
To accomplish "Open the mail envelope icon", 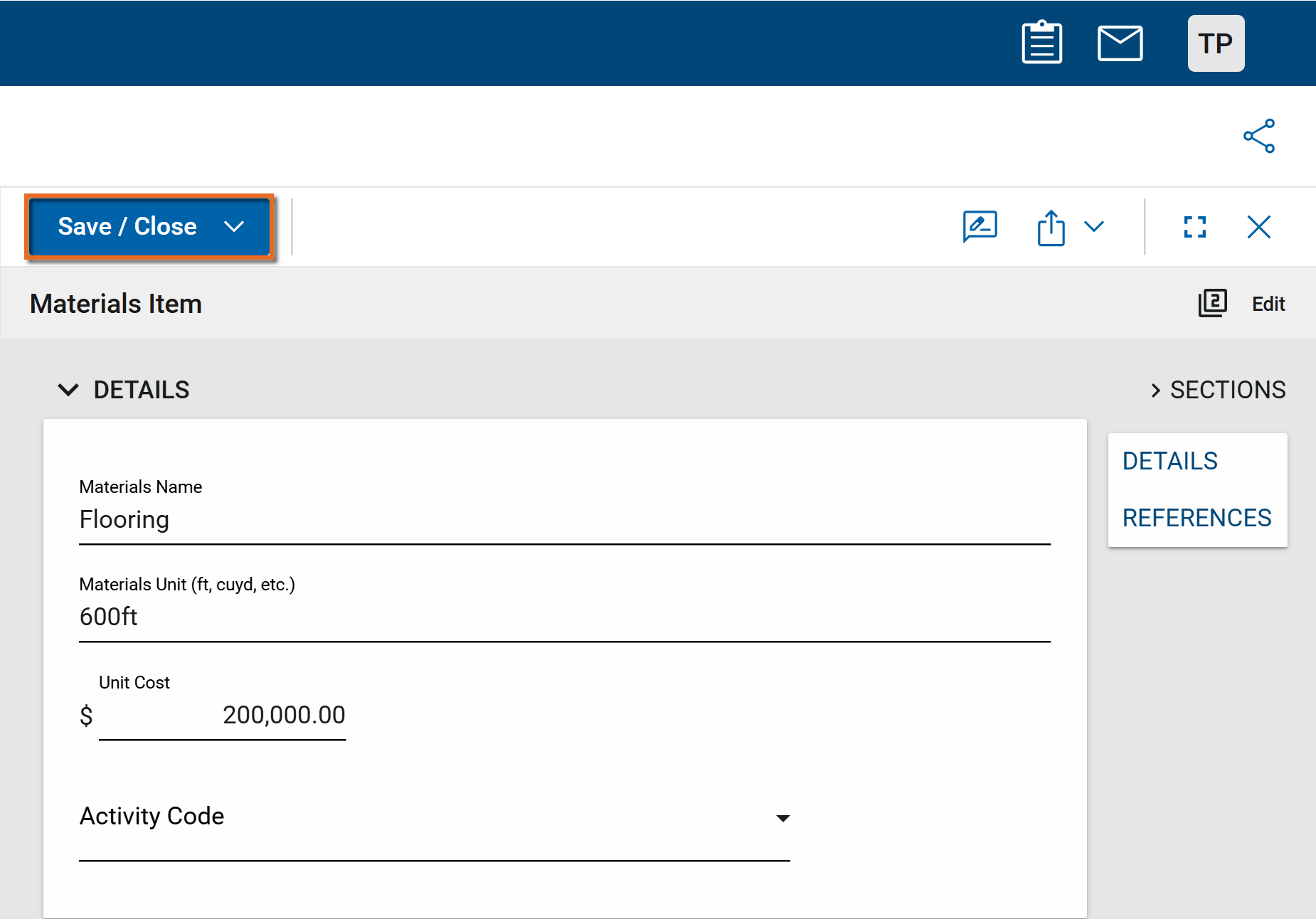I will 1120,43.
